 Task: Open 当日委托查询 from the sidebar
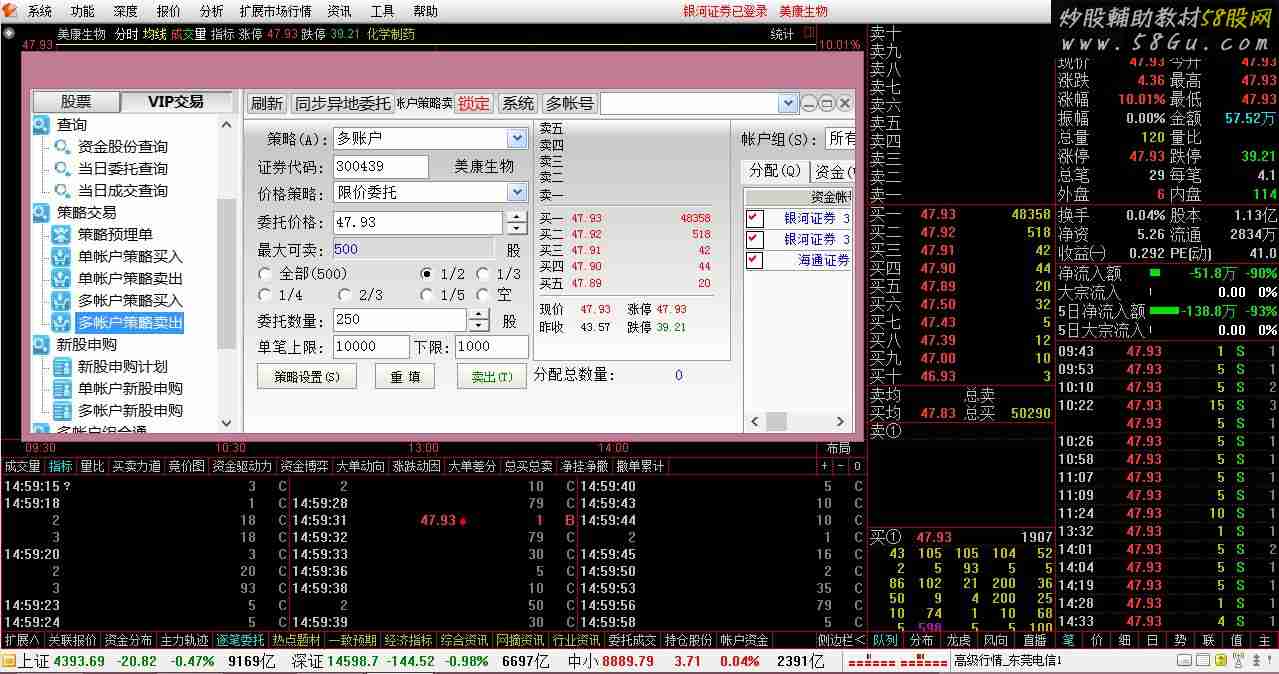tap(122, 169)
